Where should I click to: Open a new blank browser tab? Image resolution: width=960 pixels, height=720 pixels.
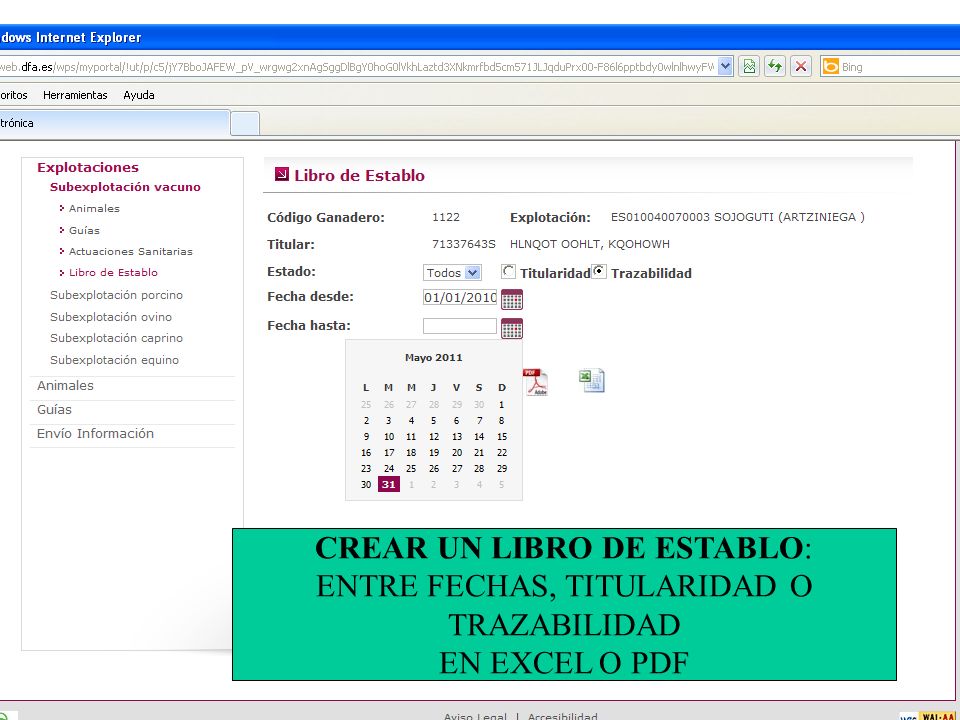[x=245, y=123]
